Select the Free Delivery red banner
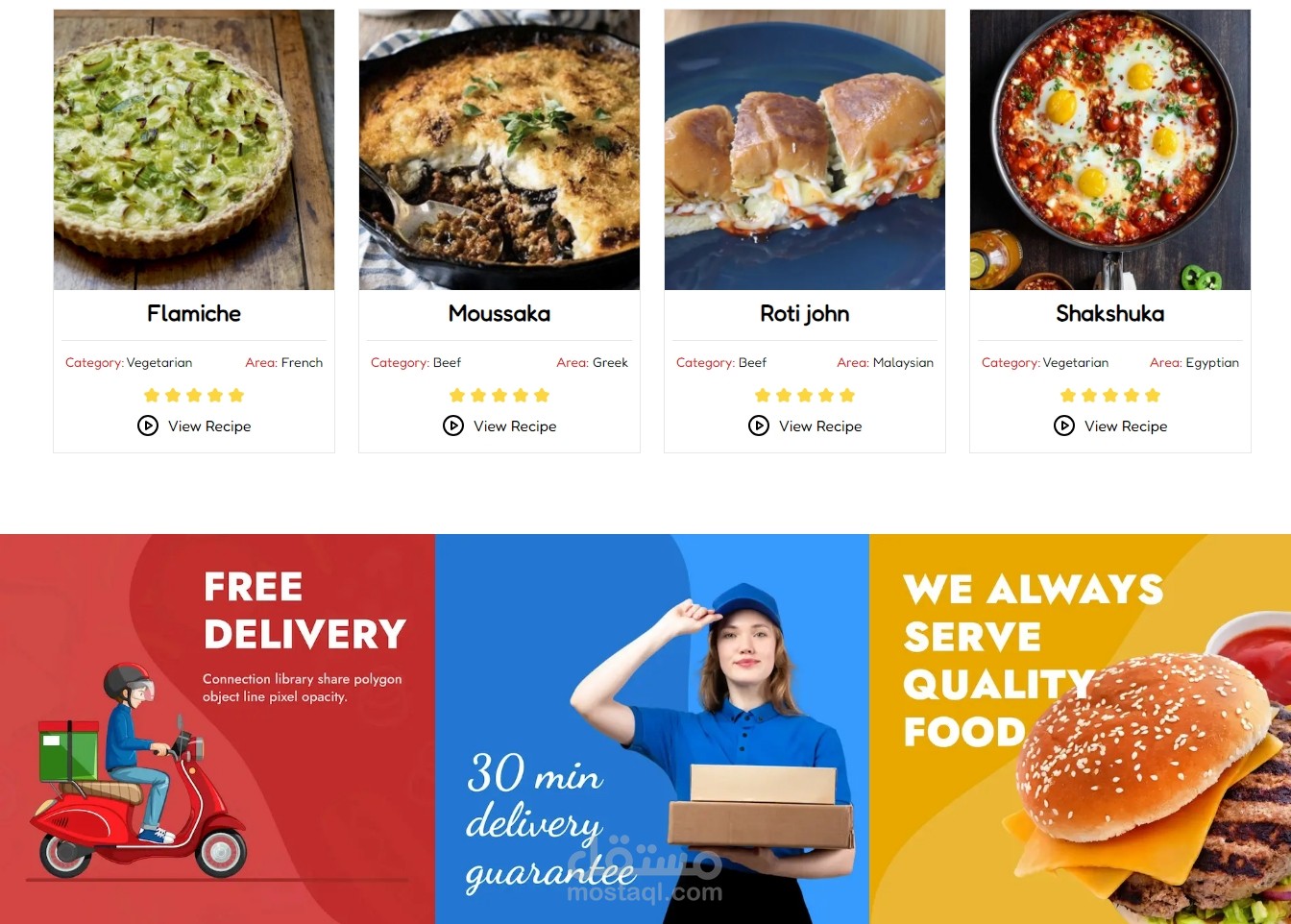Screen dimensions: 1291x924 click(x=217, y=729)
